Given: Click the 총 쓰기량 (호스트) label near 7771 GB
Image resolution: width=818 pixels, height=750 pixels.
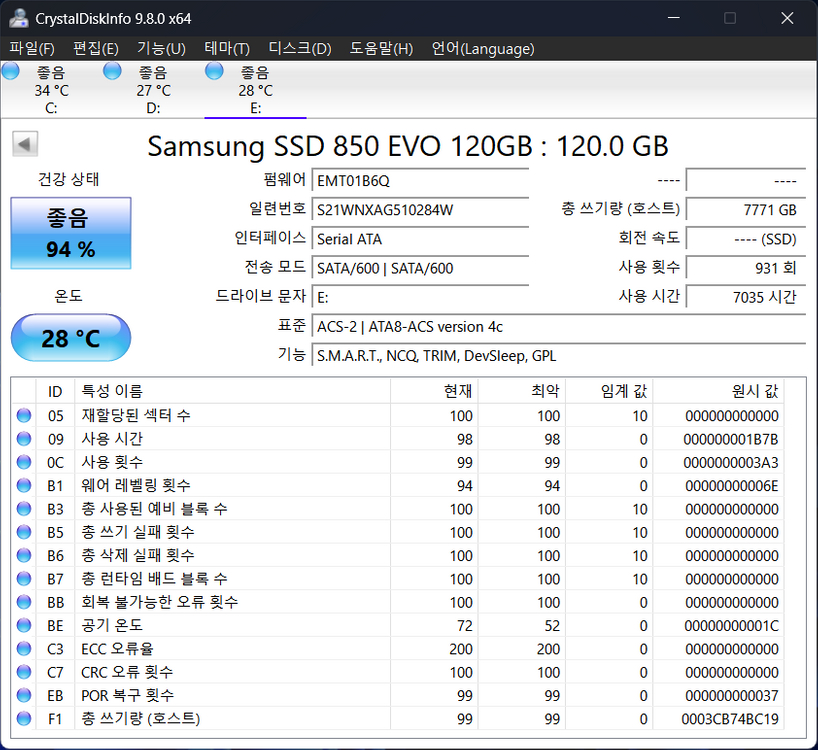Looking at the screenshot, I should coord(620,209).
